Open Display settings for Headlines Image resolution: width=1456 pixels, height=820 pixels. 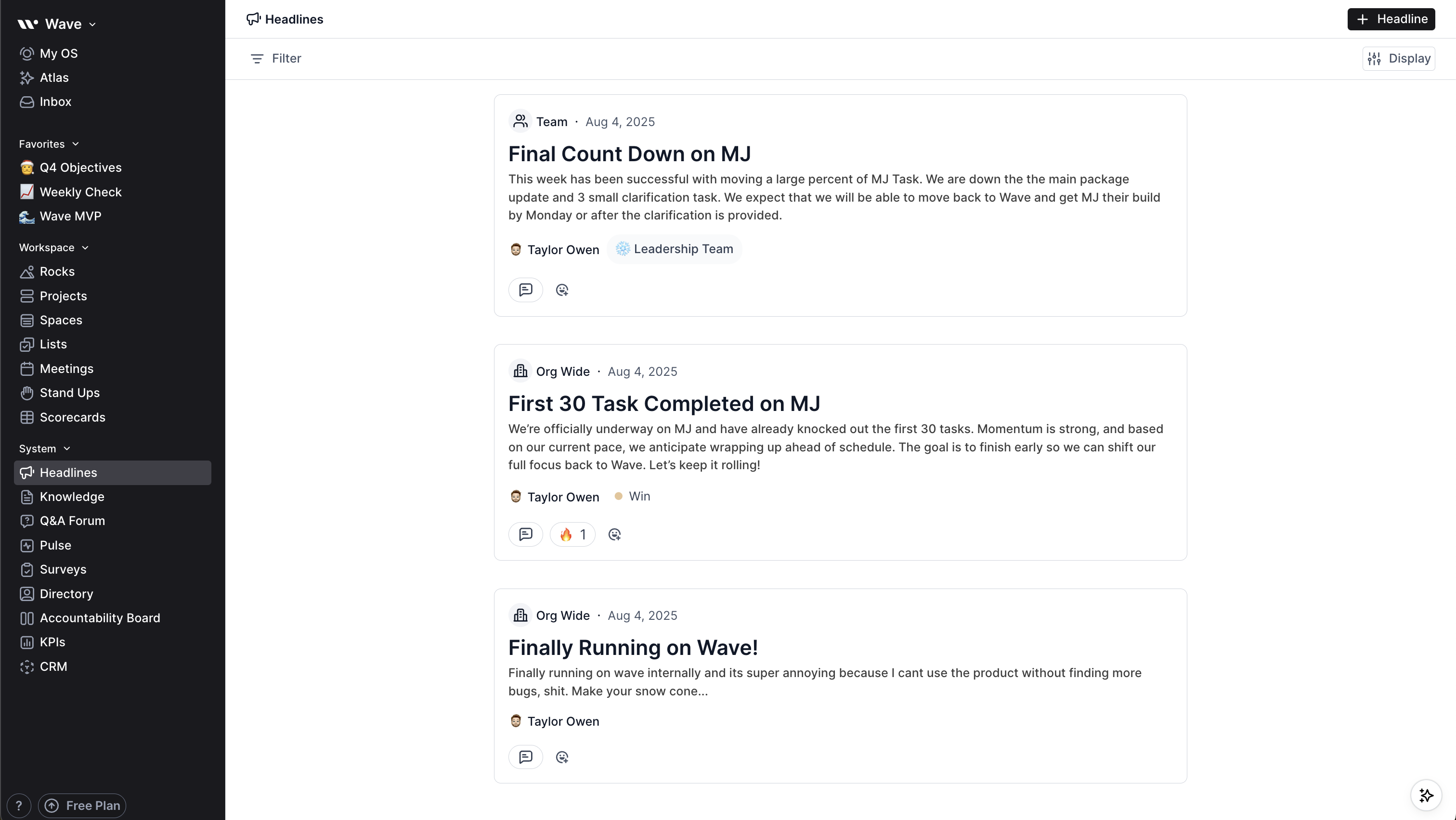pyautogui.click(x=1398, y=58)
